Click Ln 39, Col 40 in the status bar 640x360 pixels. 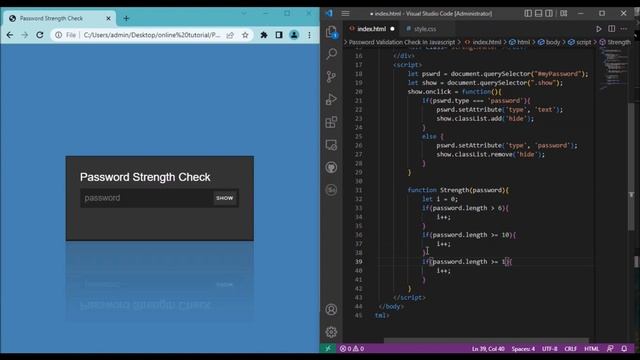(488, 349)
